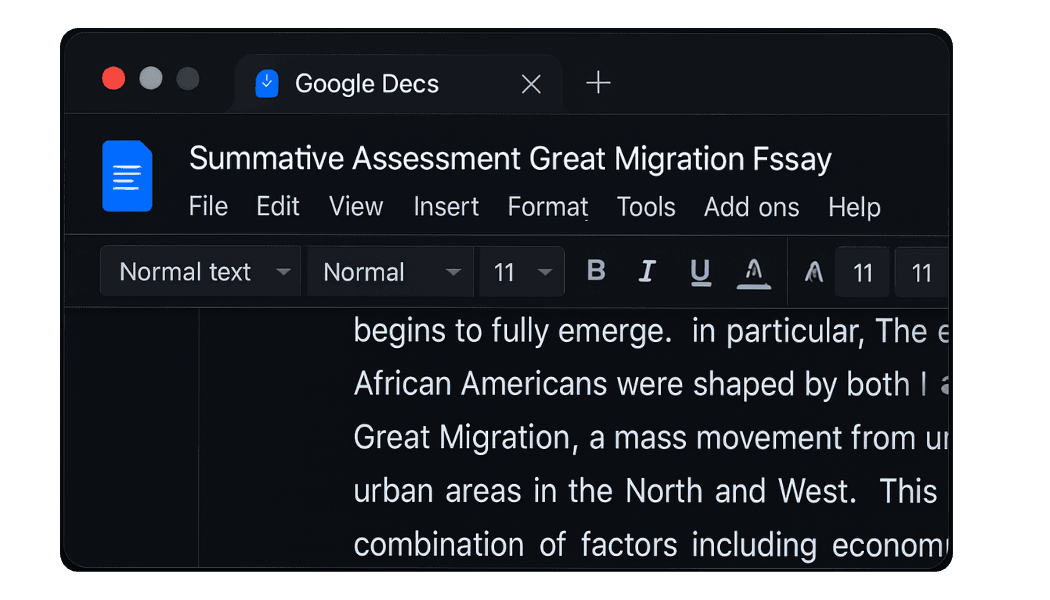Toggle Italic formatting
Image resolution: width=1050 pixels, height=600 pixels.
647,271
